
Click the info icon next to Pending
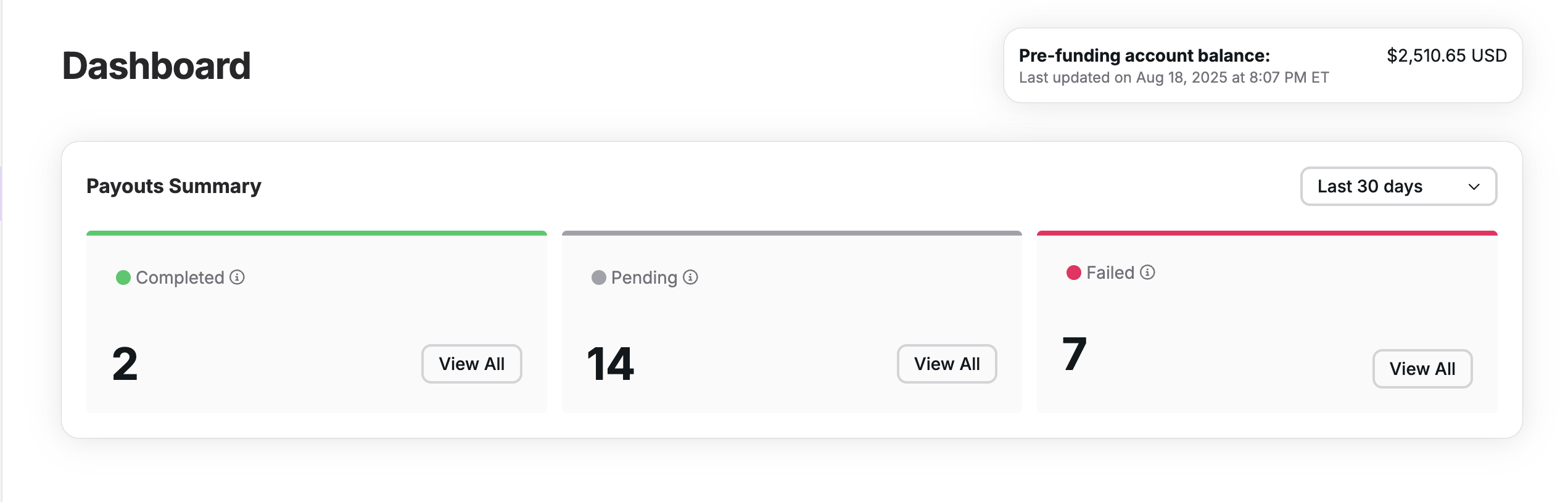(x=691, y=278)
